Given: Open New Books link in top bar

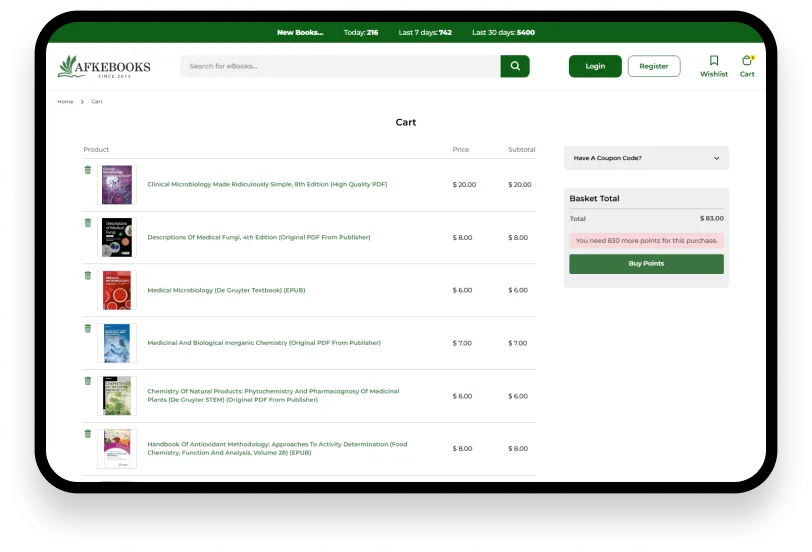Looking at the screenshot, I should 300,32.
